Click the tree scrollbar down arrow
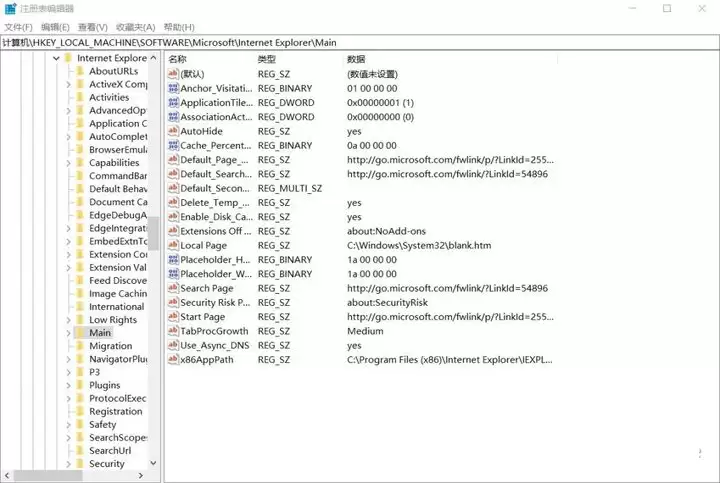 [153, 463]
